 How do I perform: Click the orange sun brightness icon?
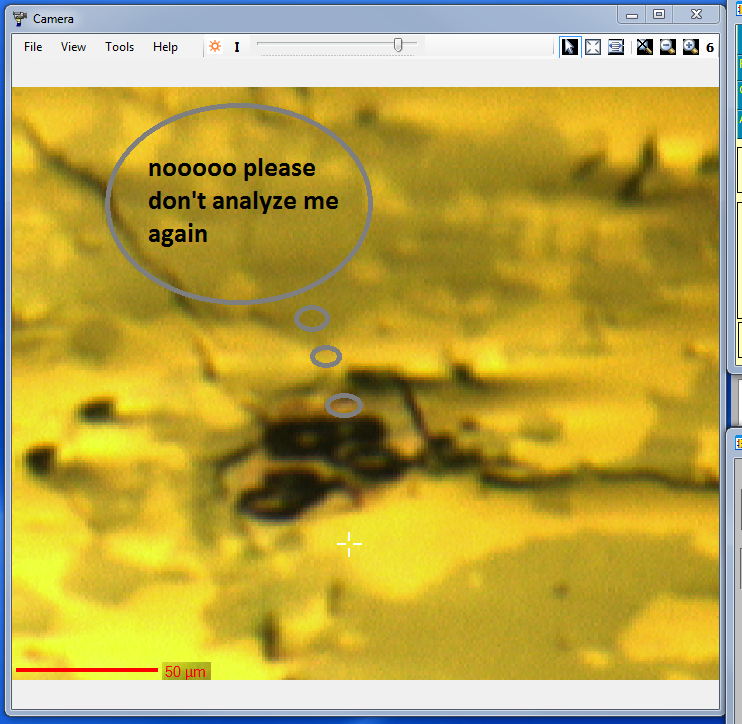point(215,46)
